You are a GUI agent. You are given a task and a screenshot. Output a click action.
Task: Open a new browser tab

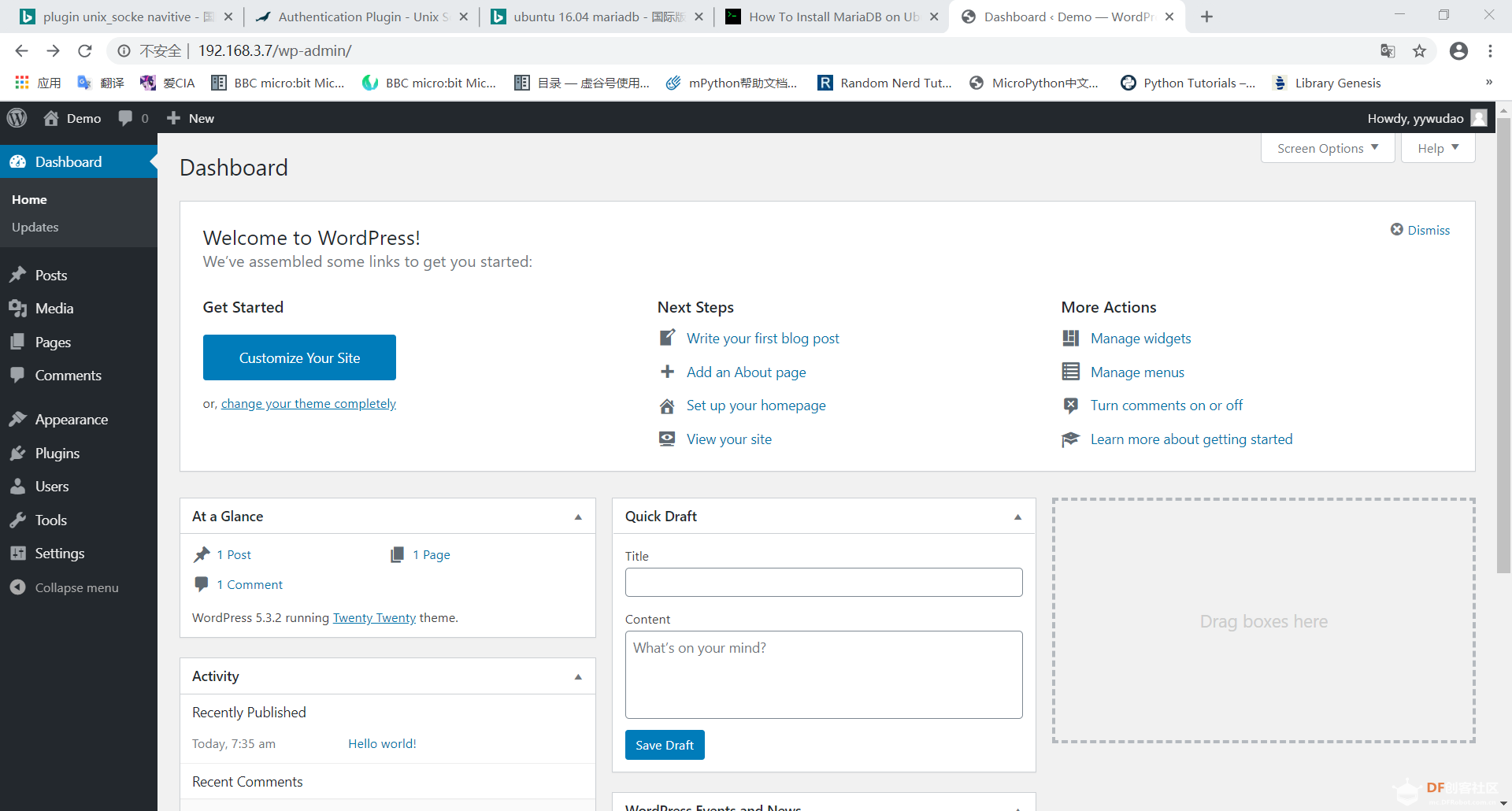coord(1206,17)
